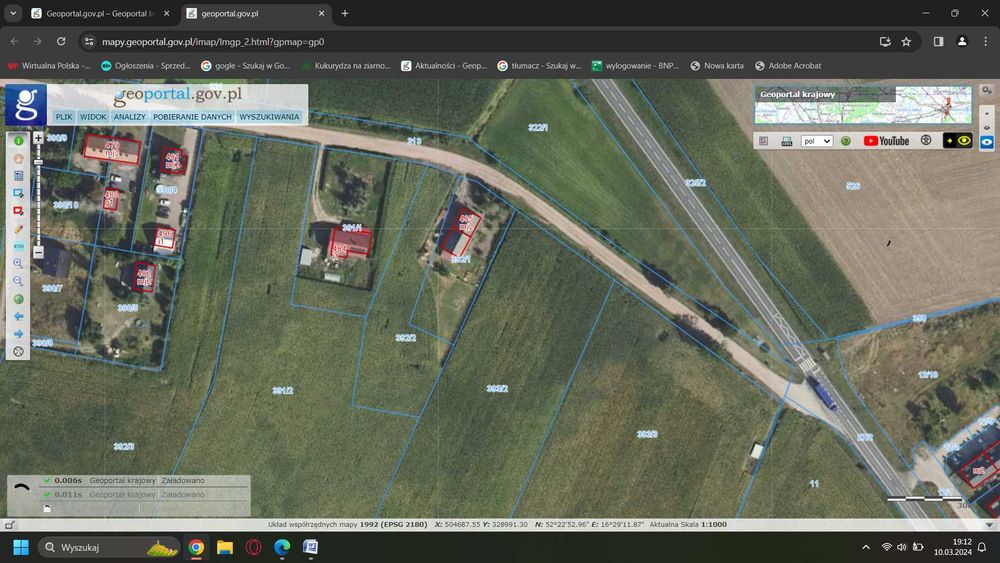
Task: Select the zoom-out magnifier tool
Action: tap(18, 281)
